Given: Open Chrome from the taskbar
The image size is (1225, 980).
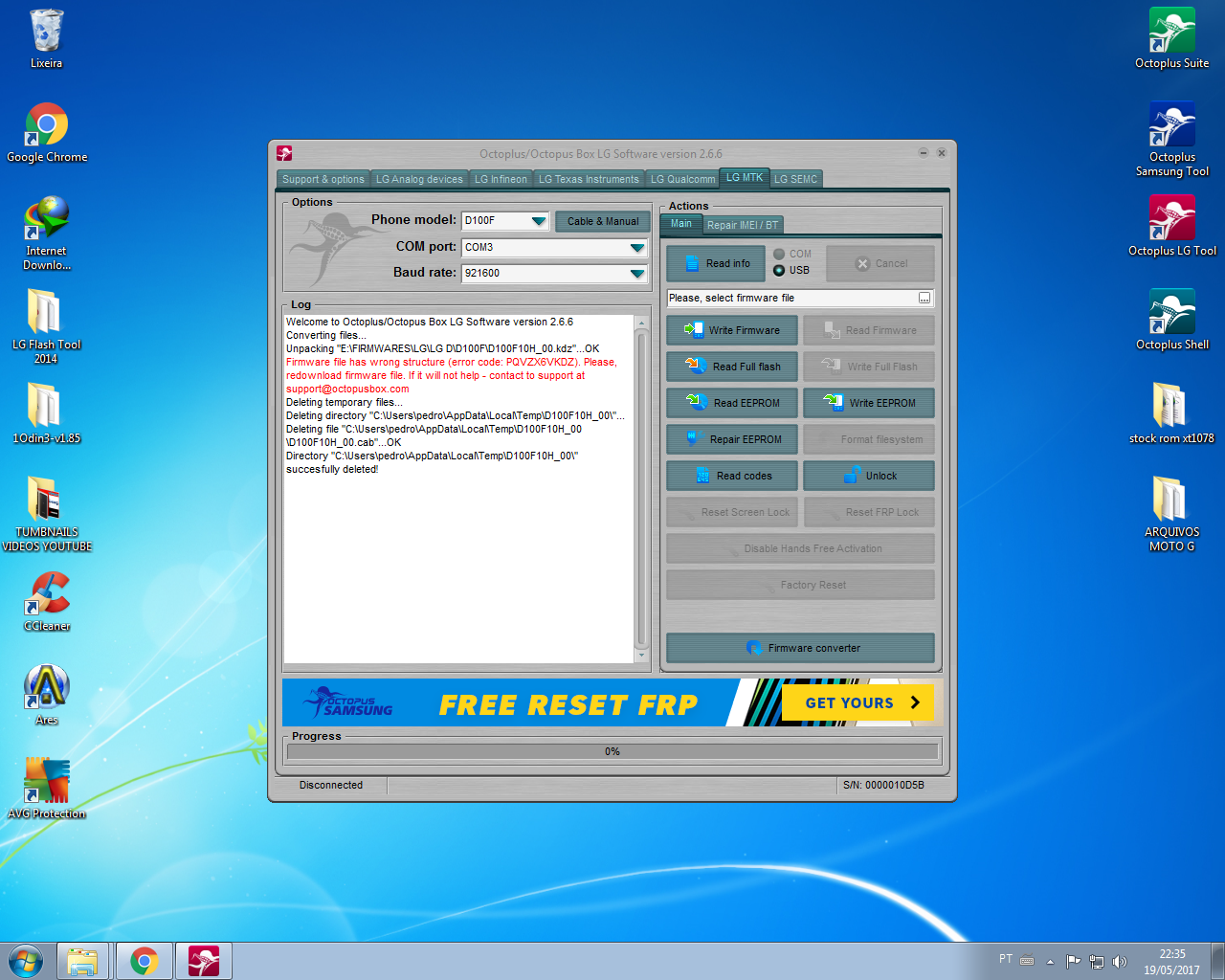Looking at the screenshot, I should pos(145,961).
